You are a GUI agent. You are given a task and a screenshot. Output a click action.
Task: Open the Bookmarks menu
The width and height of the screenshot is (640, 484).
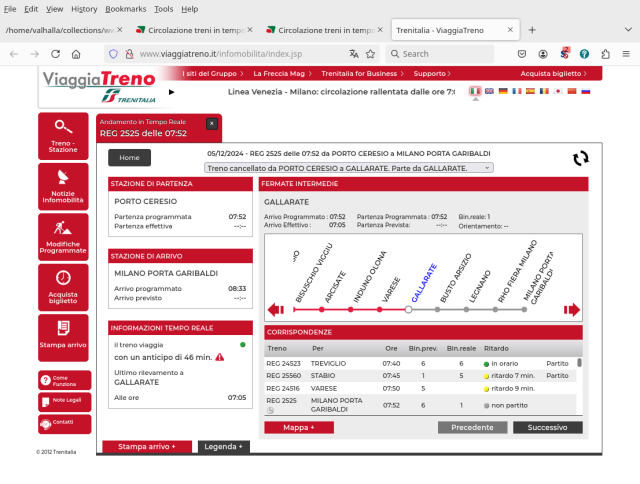tap(126, 9)
